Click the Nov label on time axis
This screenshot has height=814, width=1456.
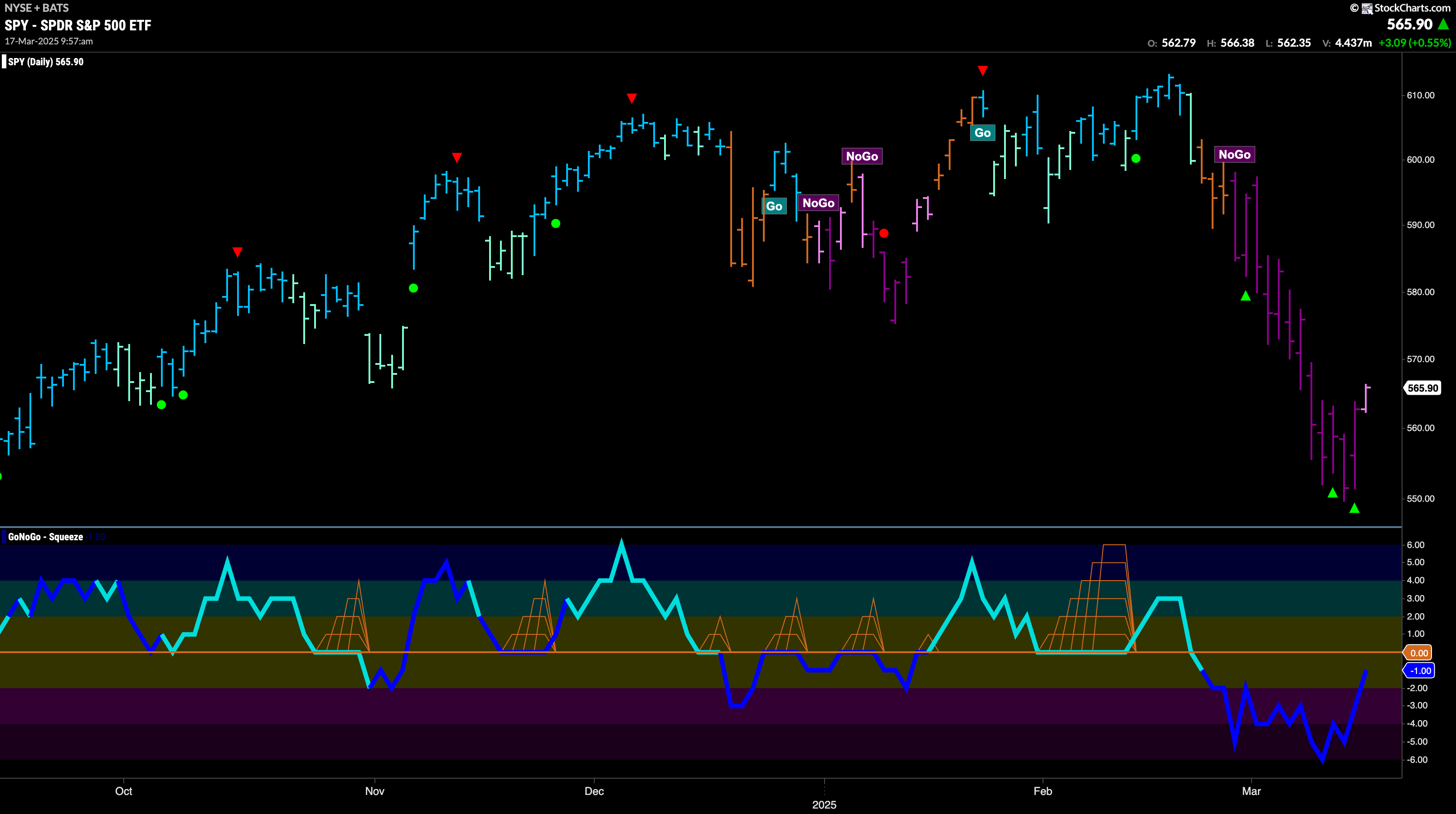pos(374,791)
